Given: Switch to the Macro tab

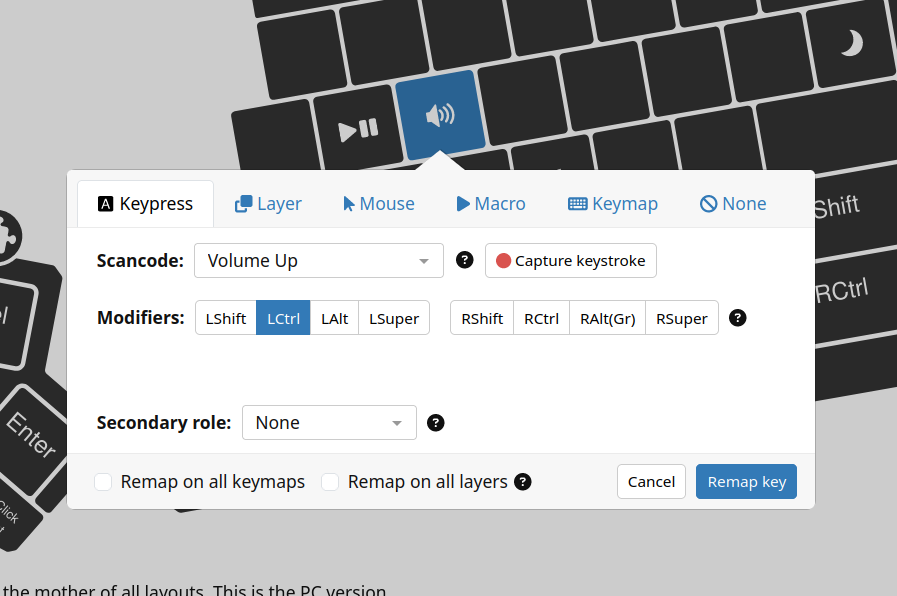Looking at the screenshot, I should pyautogui.click(x=490, y=204).
